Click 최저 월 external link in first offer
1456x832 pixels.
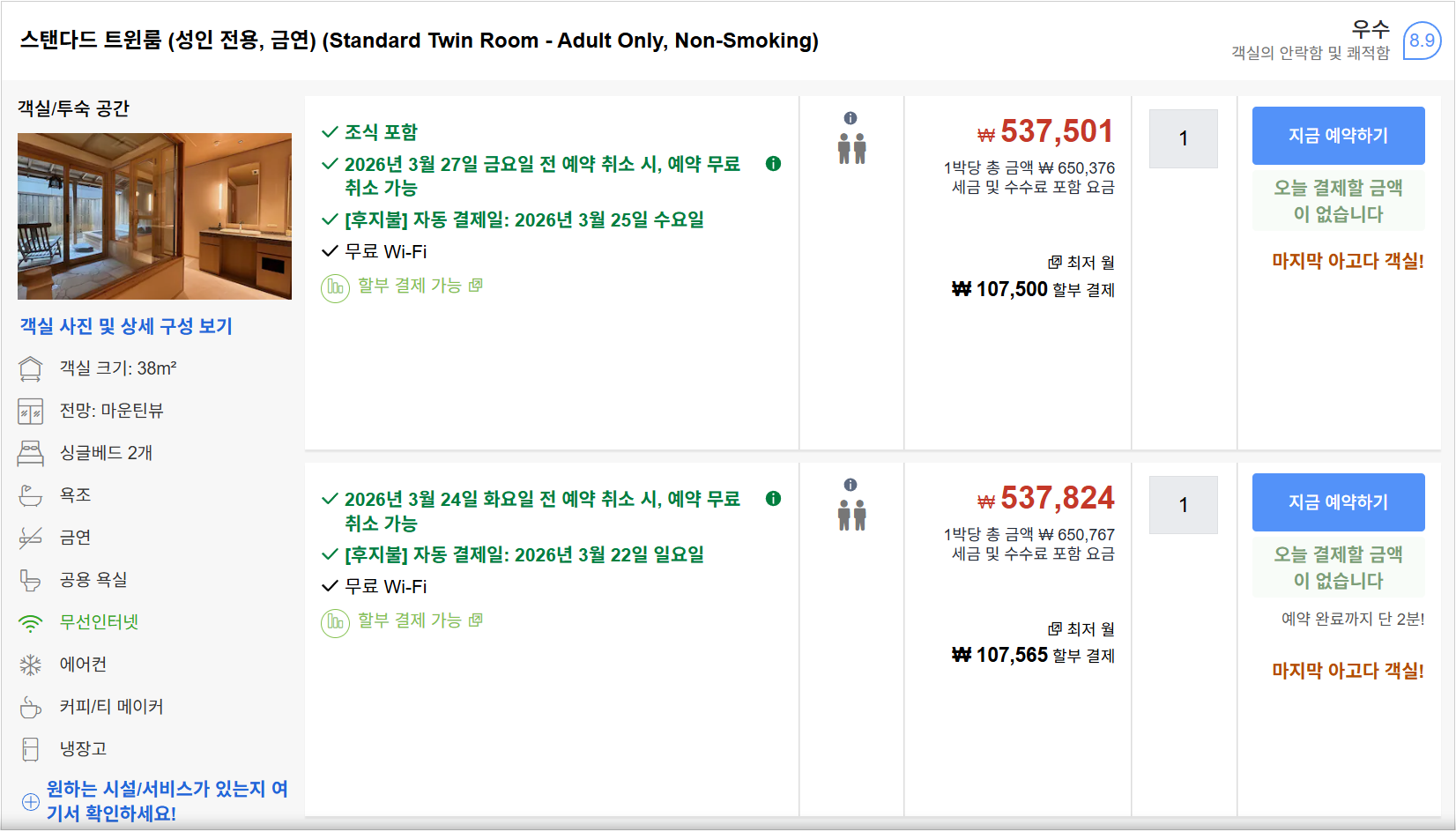click(1081, 263)
